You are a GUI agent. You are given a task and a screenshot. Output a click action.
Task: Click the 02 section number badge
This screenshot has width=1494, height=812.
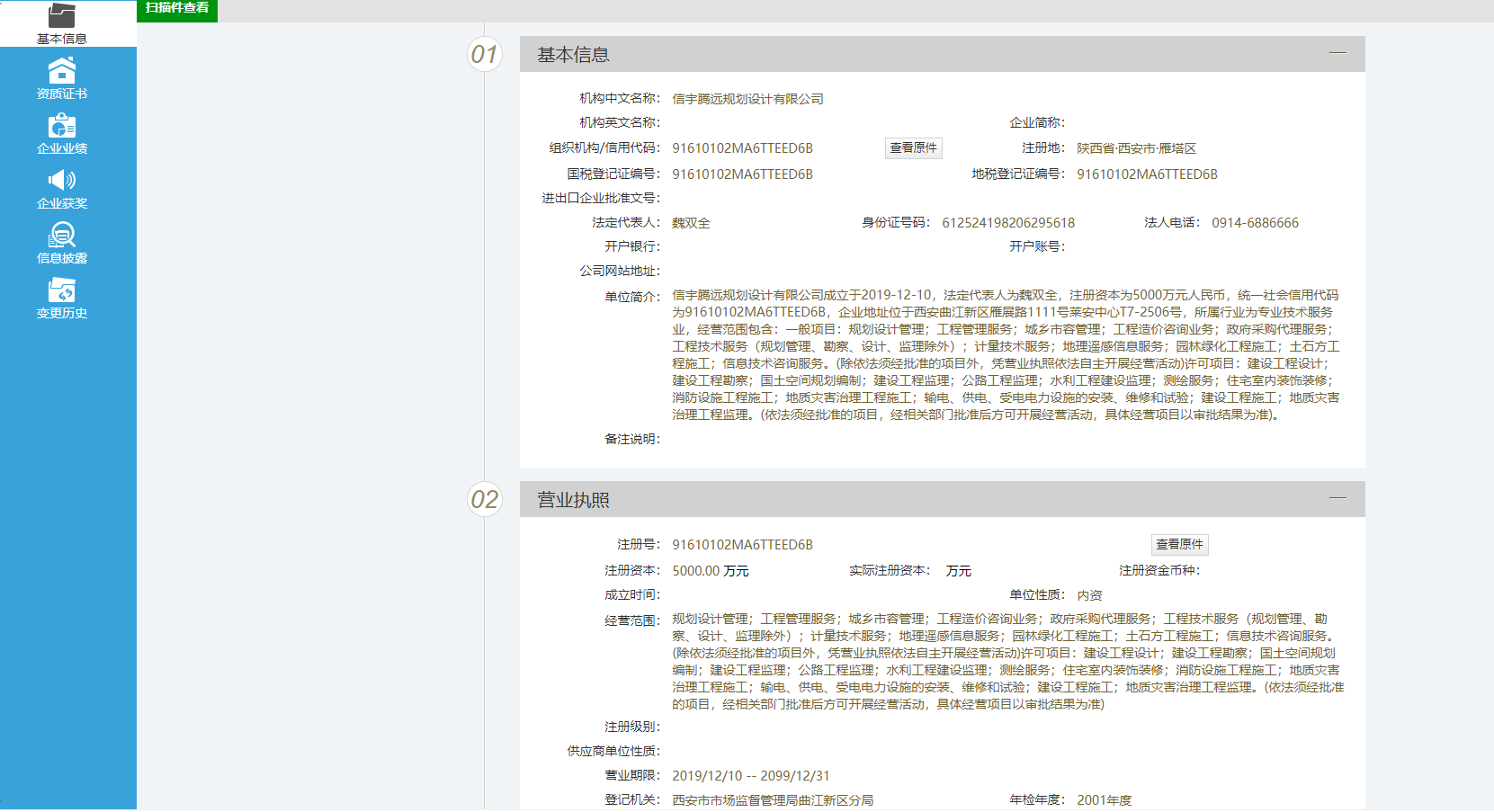point(485,501)
